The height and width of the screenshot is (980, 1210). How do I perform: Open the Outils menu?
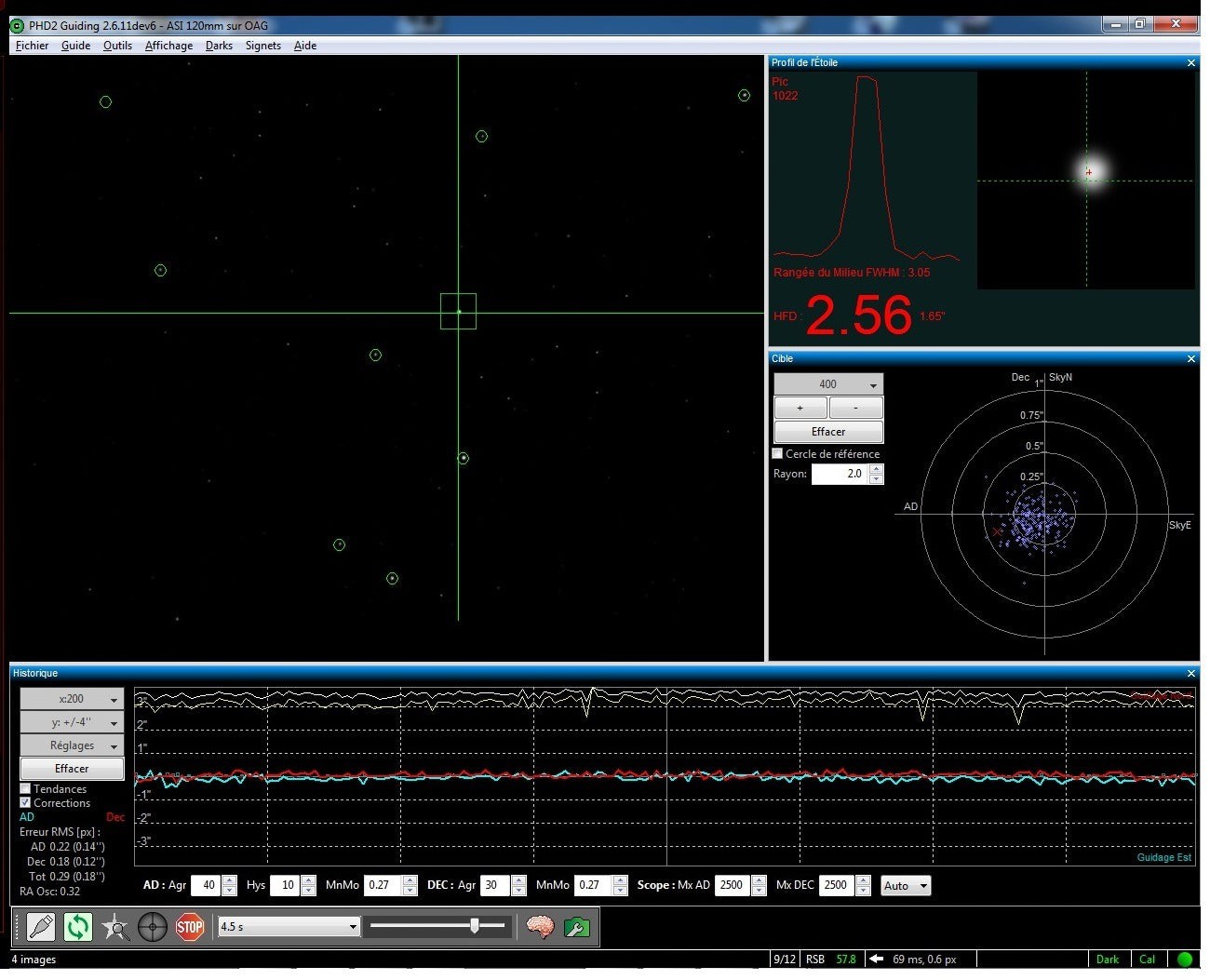[x=117, y=46]
